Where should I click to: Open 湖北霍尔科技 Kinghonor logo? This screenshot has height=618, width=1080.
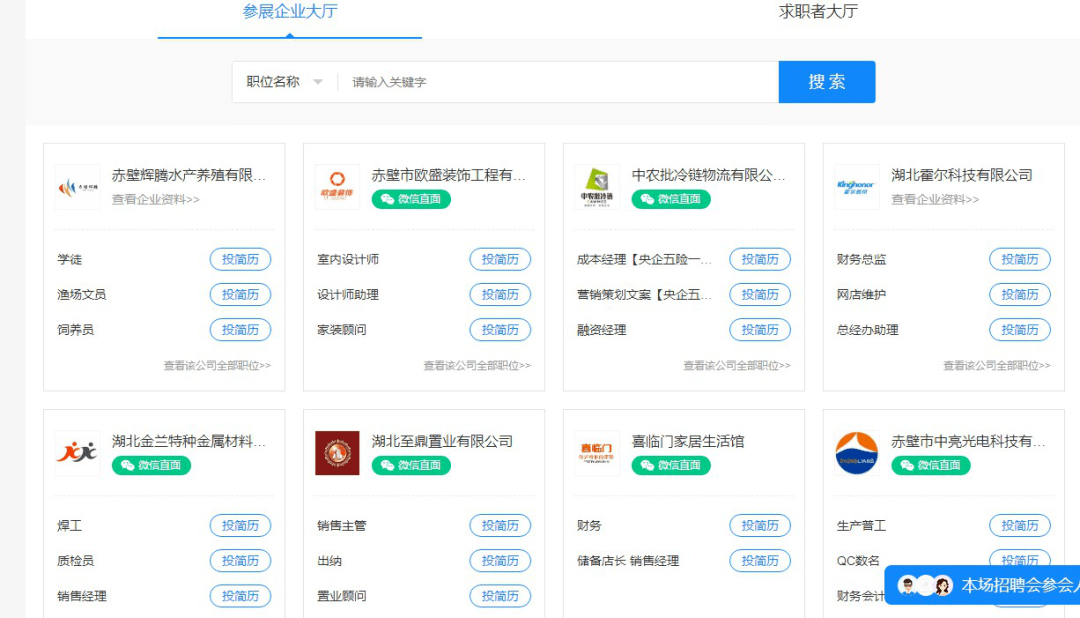click(856, 187)
